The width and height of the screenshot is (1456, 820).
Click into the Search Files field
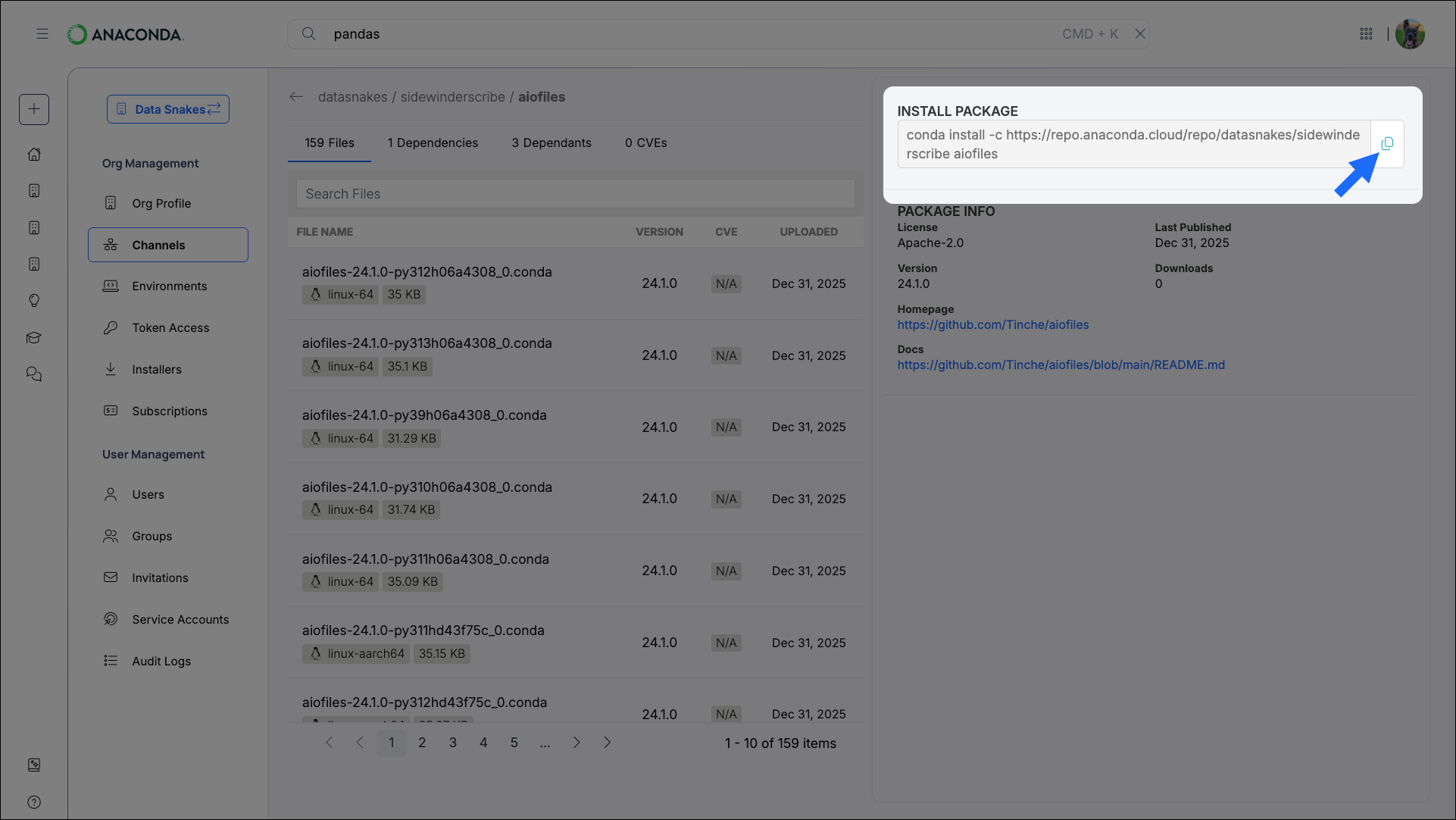pyautogui.click(x=576, y=194)
